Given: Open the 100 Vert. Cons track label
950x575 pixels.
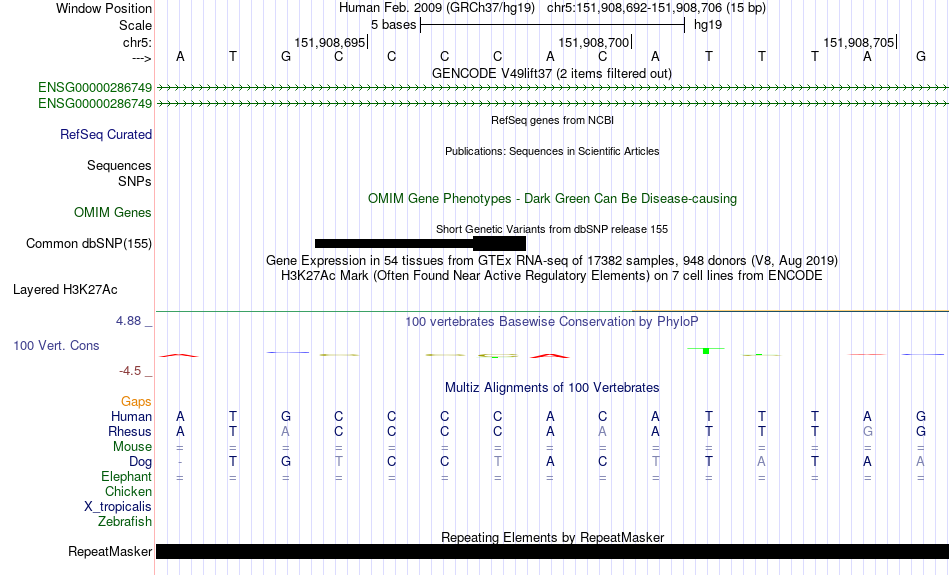Looking at the screenshot, I should coord(56,345).
